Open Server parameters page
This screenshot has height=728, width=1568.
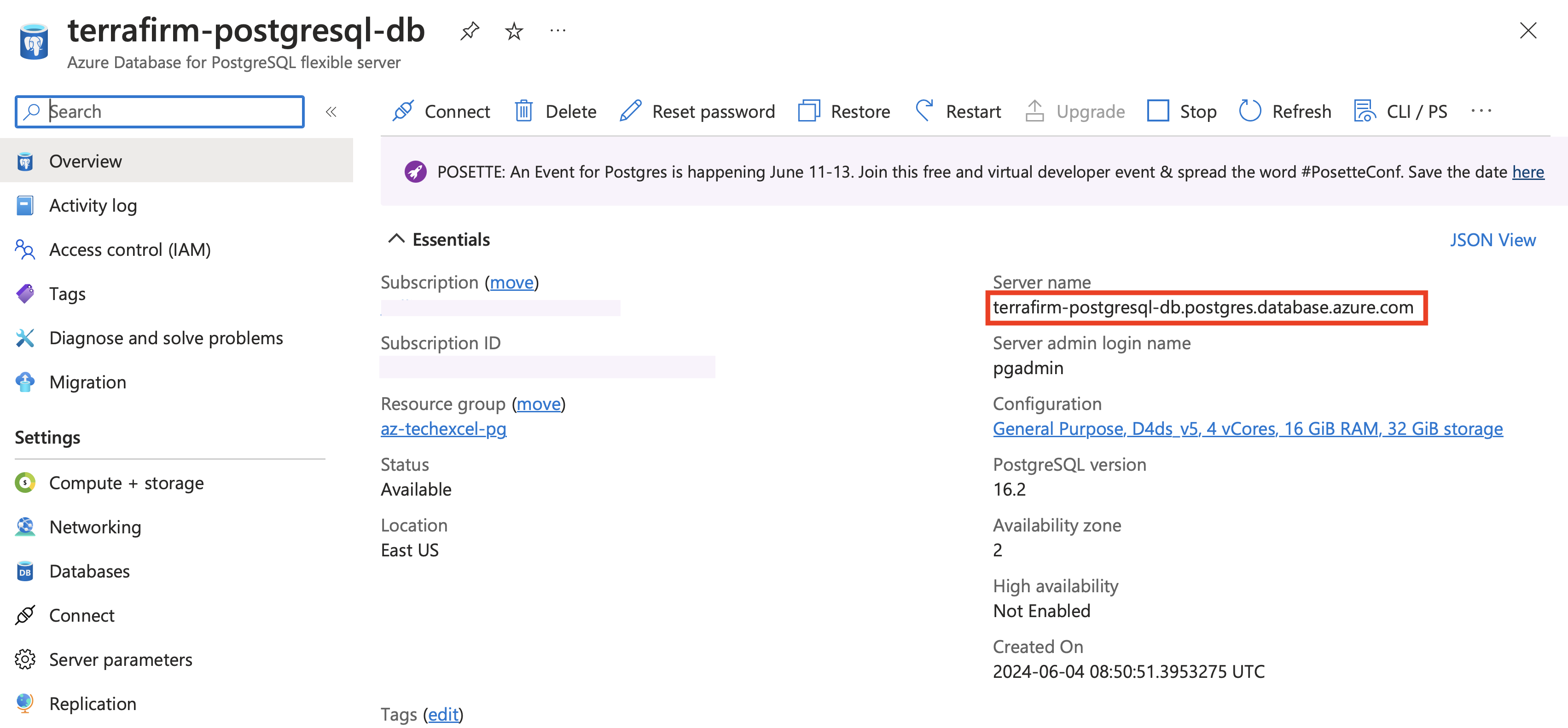point(121,660)
